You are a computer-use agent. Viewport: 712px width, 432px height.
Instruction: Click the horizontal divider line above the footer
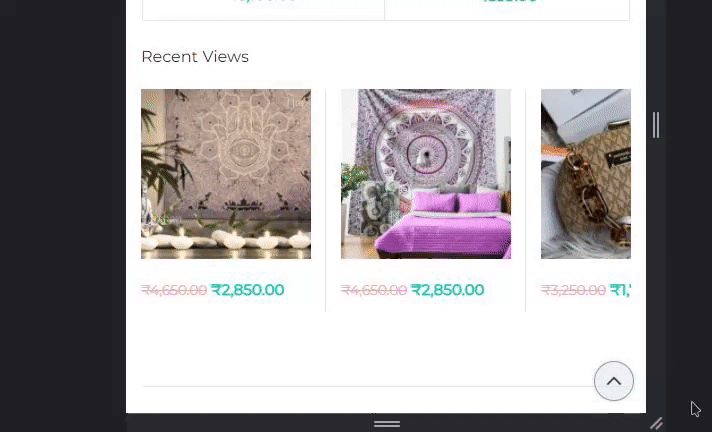click(369, 387)
